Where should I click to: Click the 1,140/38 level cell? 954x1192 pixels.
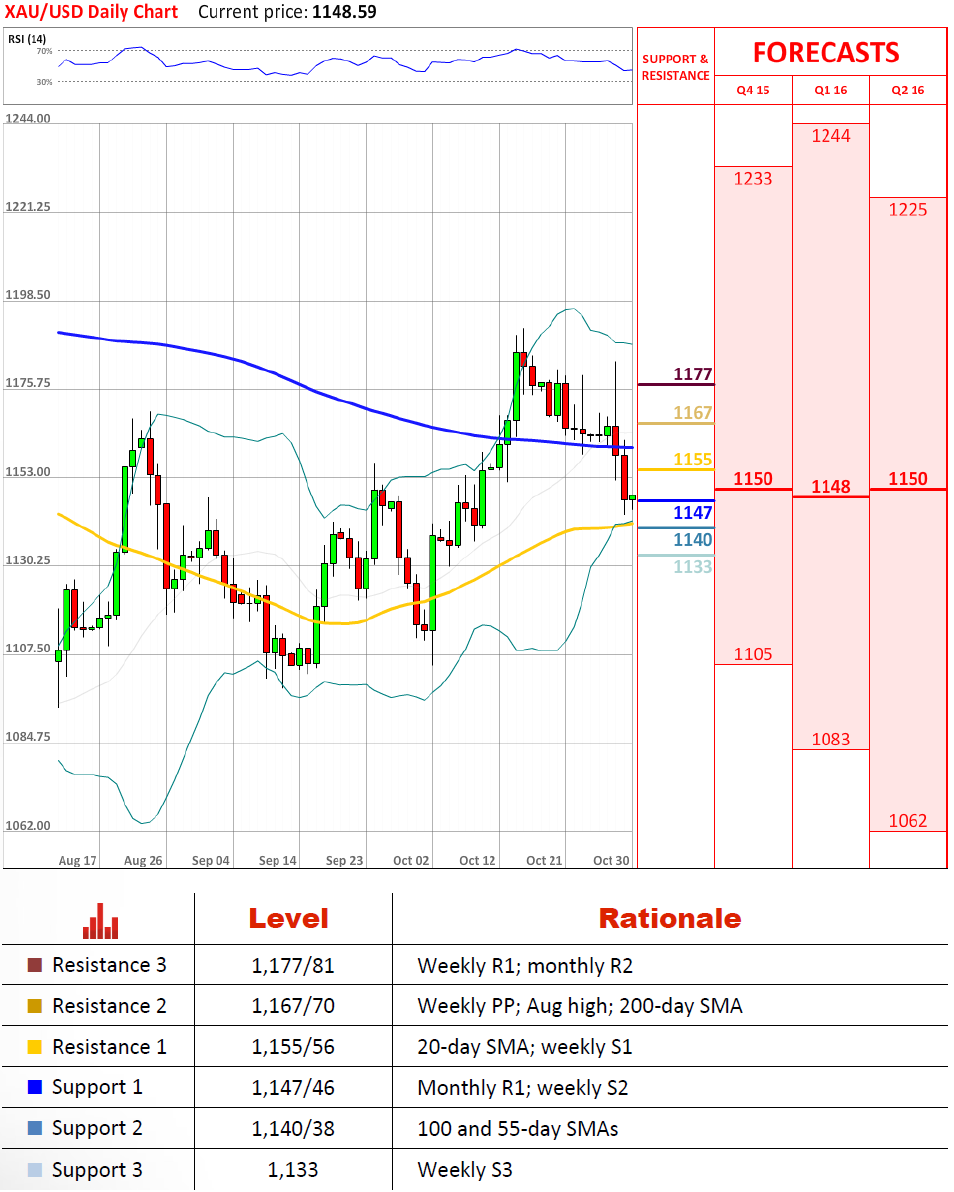point(293,1129)
